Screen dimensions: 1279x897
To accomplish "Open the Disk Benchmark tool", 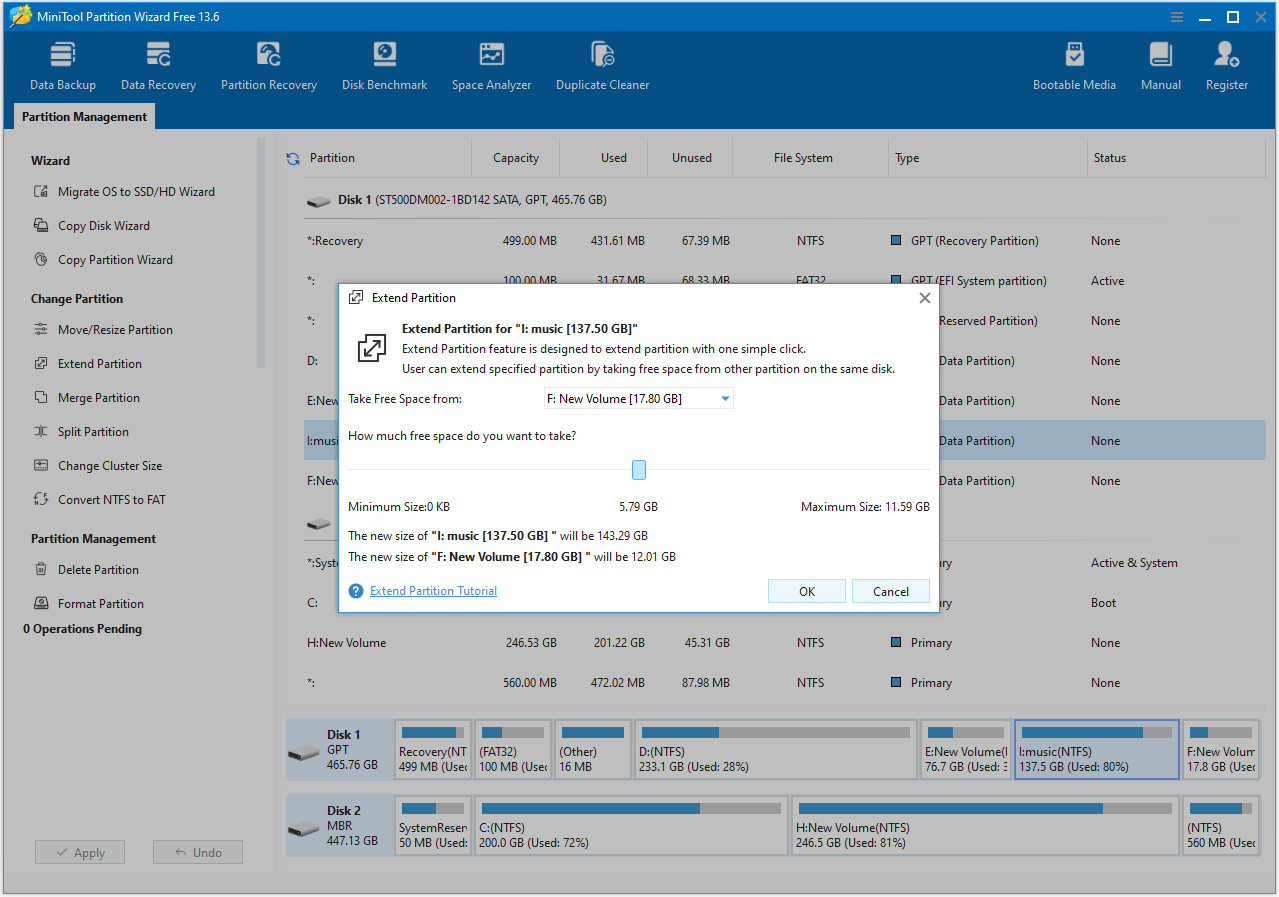I will coord(384,62).
